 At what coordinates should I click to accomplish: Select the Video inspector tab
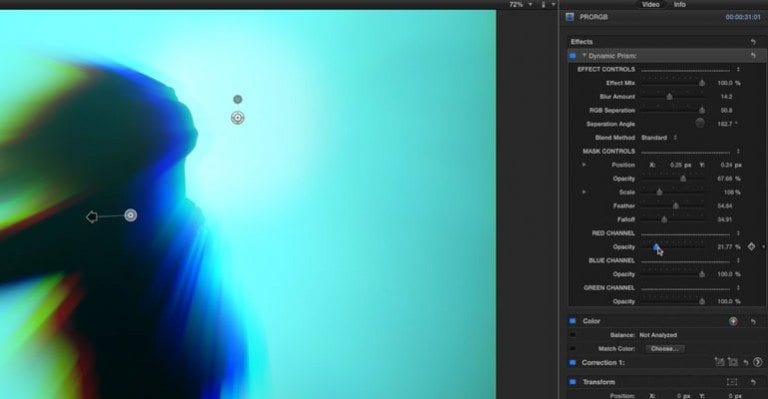tap(650, 4)
